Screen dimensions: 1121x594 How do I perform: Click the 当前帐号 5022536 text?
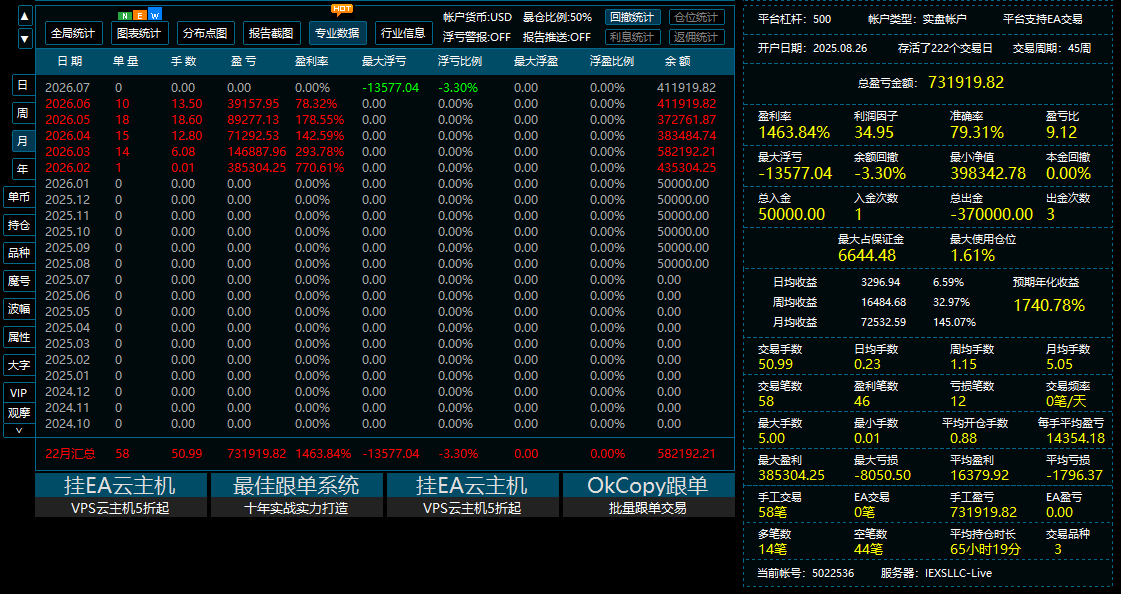(806, 573)
